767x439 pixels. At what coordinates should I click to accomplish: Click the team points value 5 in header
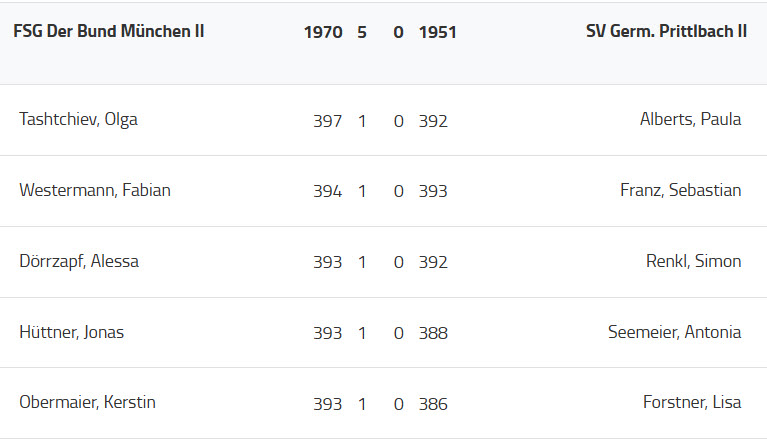(362, 32)
